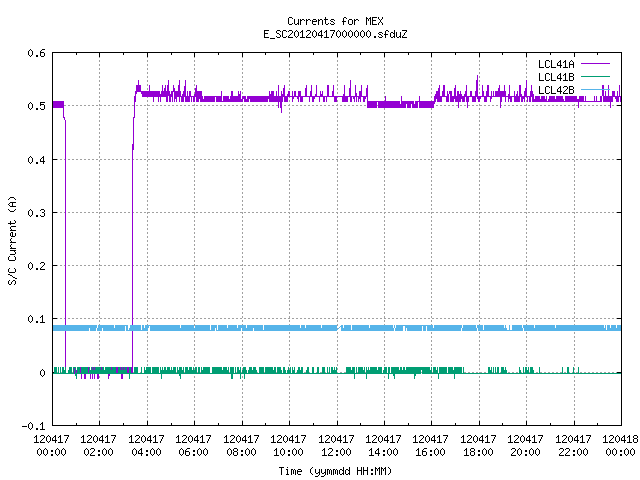The image size is (640, 480).
Task: Click the LCL42B legend label
Action: (x=556, y=90)
